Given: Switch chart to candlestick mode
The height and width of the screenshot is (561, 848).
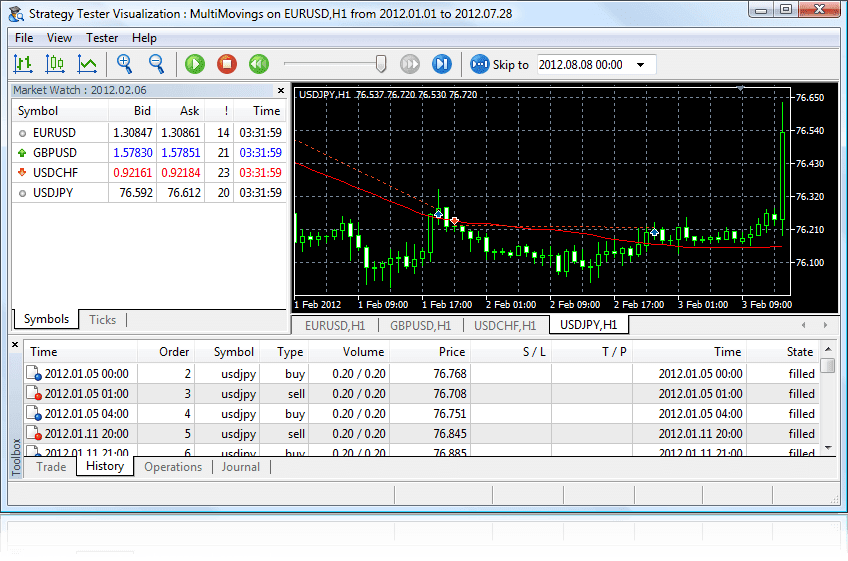Looking at the screenshot, I should (x=55, y=64).
